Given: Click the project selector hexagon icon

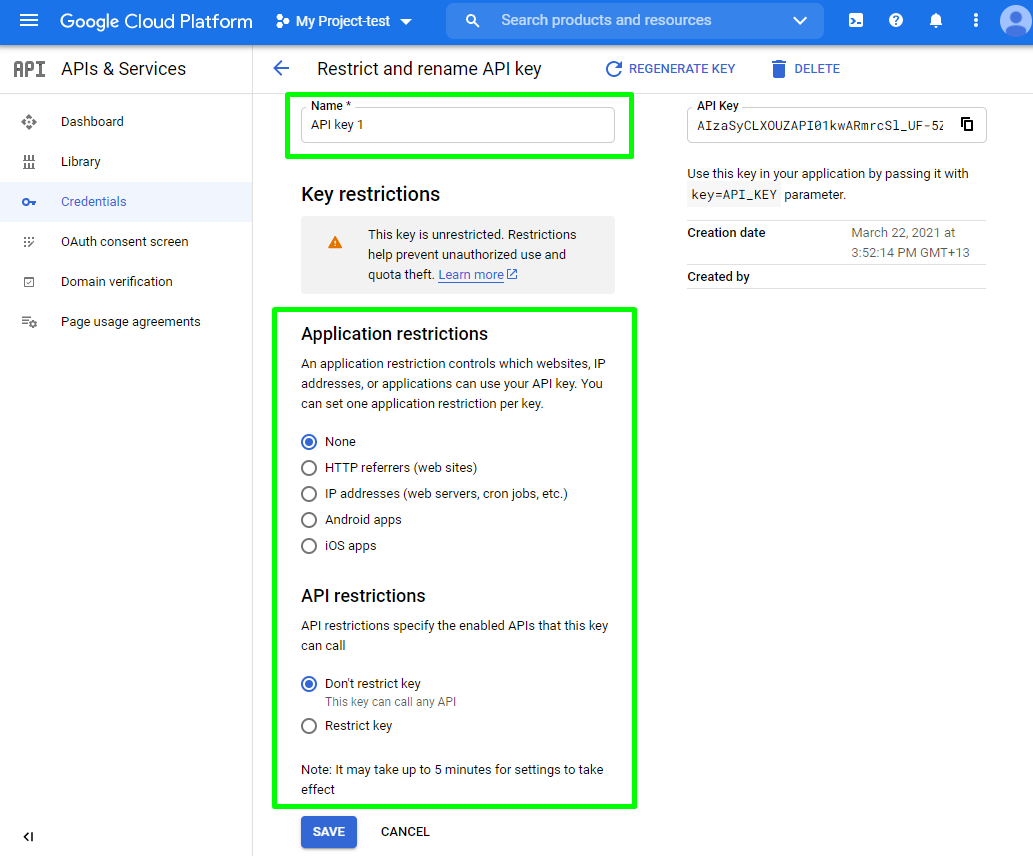Looking at the screenshot, I should (x=282, y=21).
